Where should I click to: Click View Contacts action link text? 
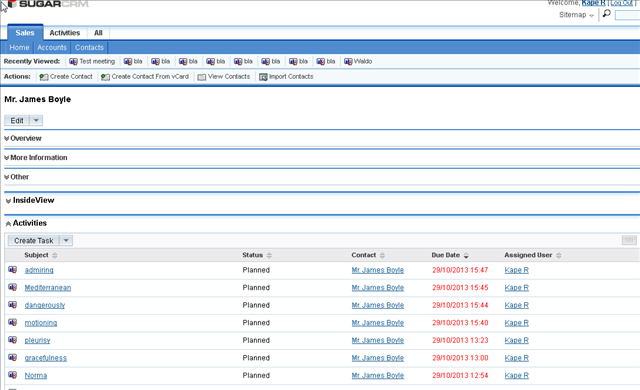pos(229,77)
